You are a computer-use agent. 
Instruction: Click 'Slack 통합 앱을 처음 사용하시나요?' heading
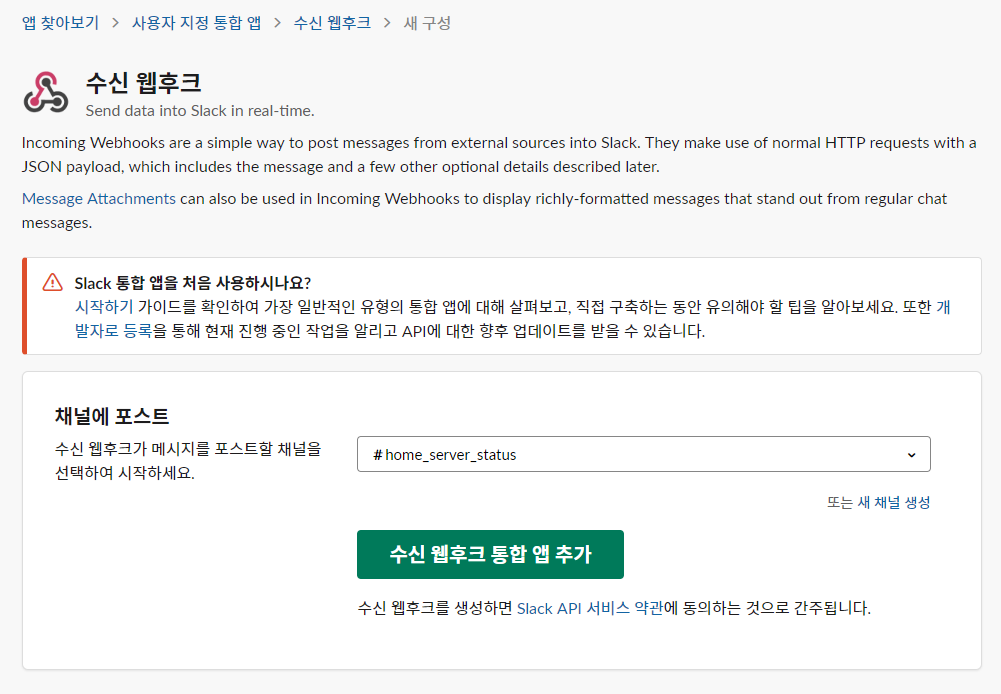click(192, 283)
